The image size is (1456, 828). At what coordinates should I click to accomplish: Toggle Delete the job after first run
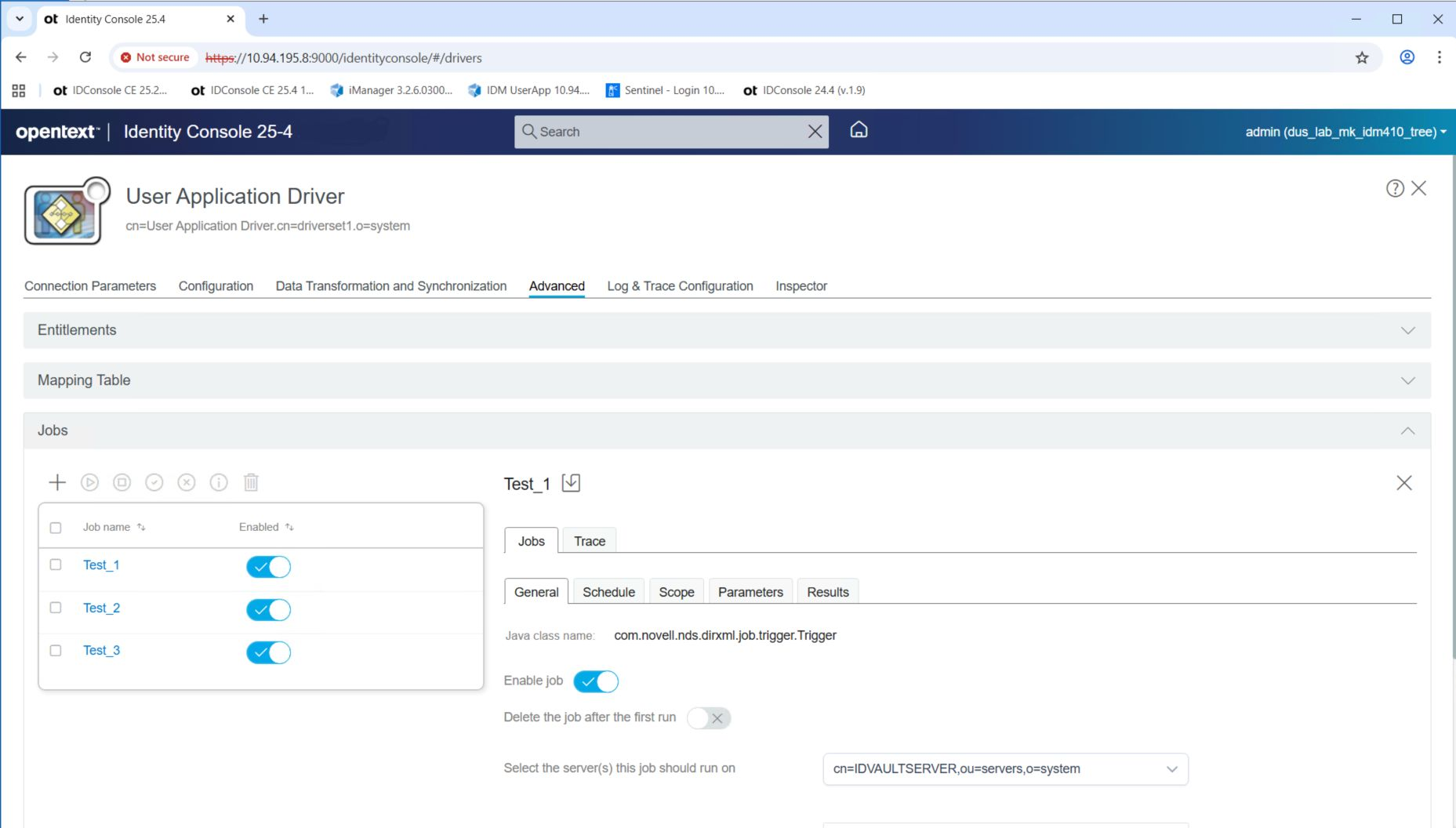click(x=709, y=717)
